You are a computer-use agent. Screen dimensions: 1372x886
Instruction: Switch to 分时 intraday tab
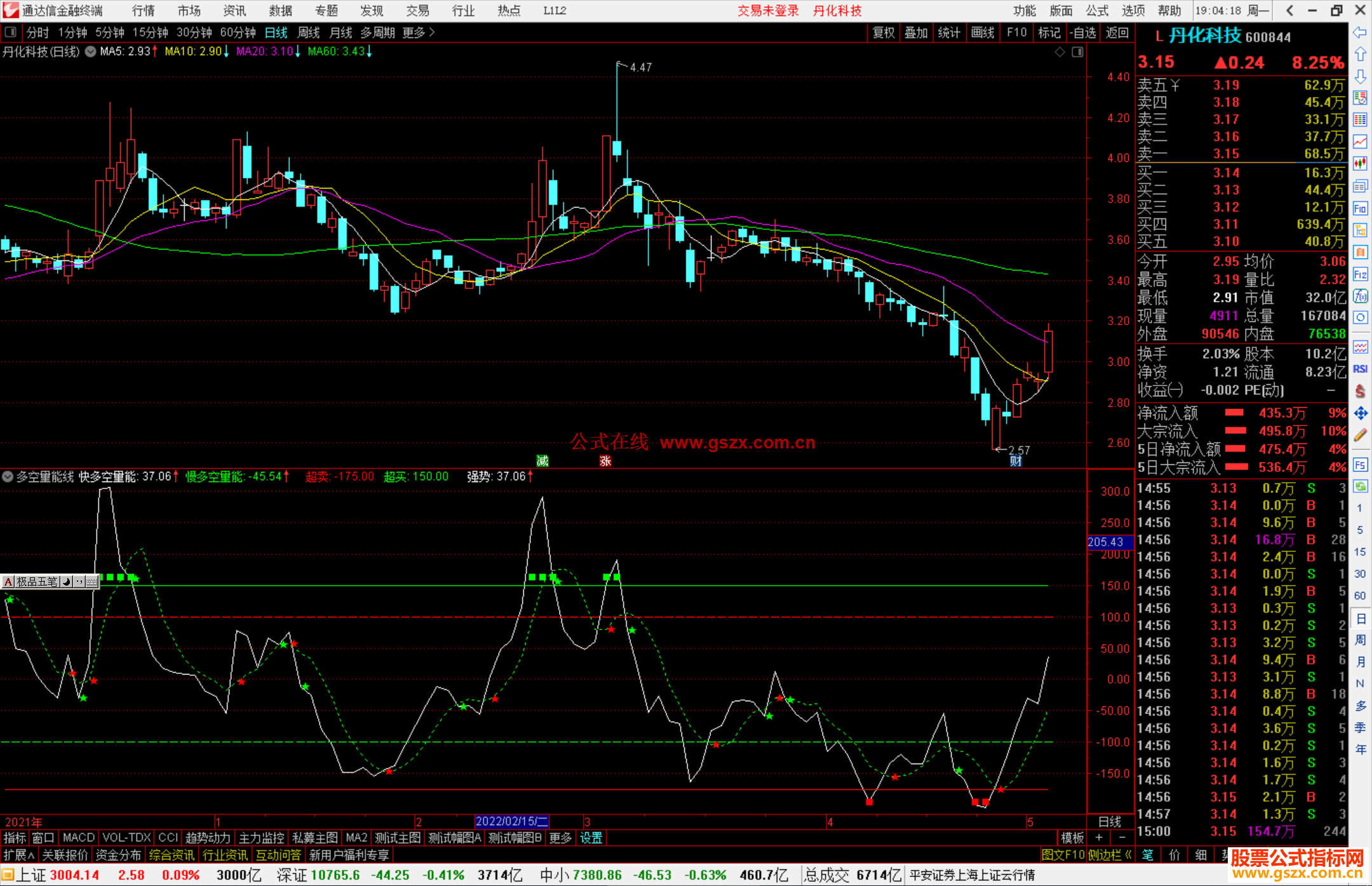pos(37,32)
